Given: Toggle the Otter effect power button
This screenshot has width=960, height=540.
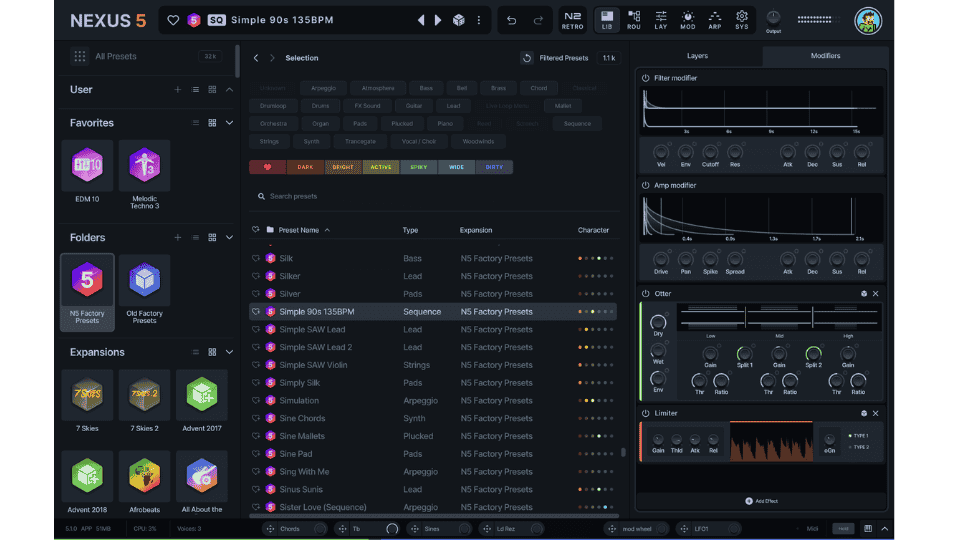Looking at the screenshot, I should (x=645, y=294).
